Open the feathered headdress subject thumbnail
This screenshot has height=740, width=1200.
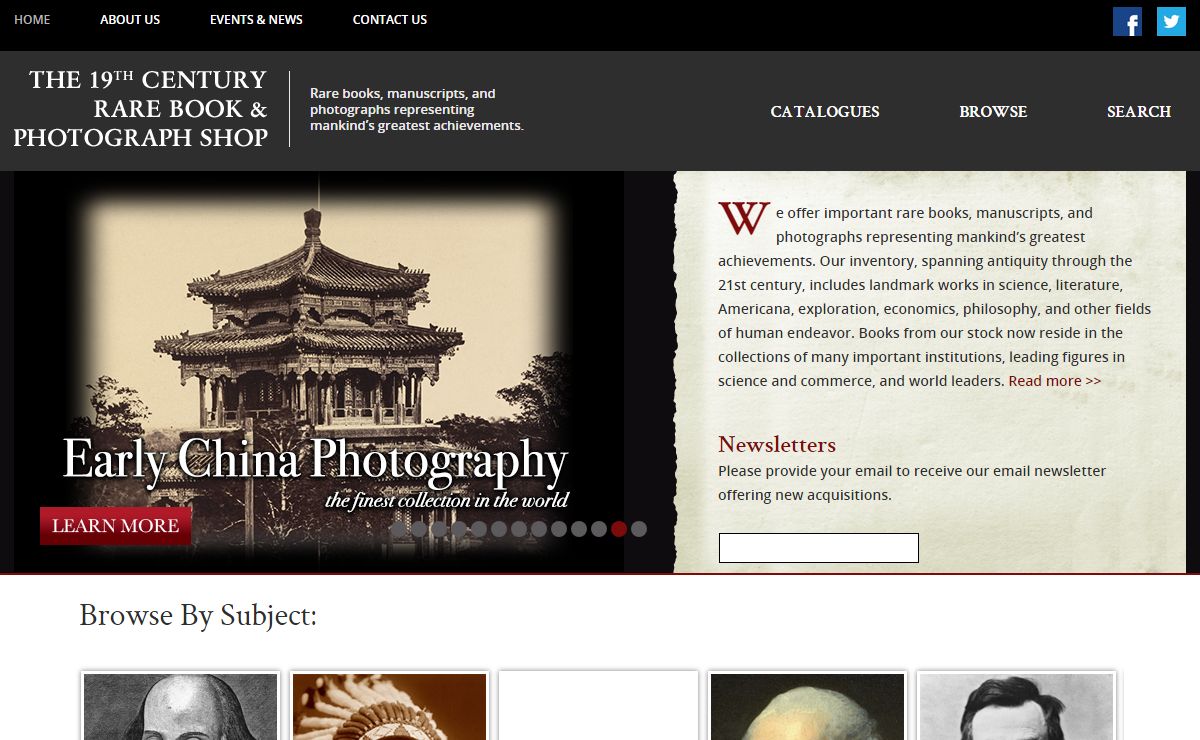click(390, 707)
